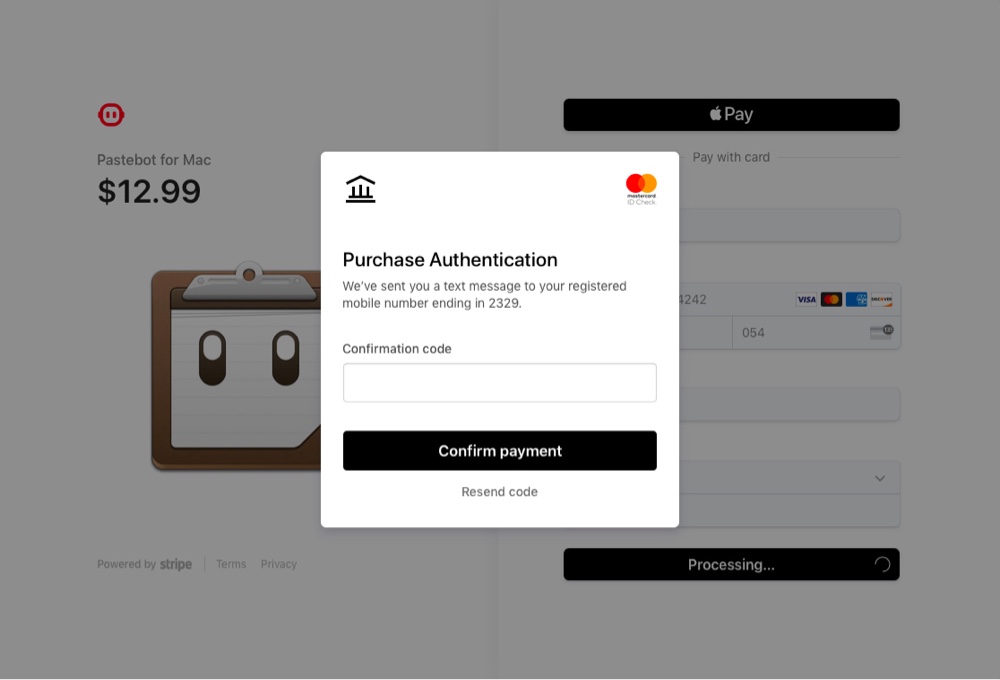The width and height of the screenshot is (1000, 680).
Task: Click the red Pastebot app logo
Action: point(111,114)
